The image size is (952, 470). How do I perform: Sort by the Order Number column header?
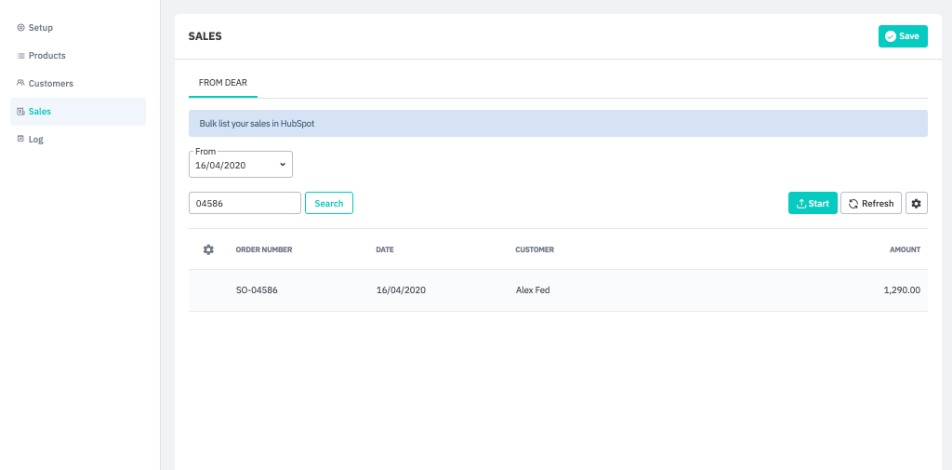click(263, 249)
